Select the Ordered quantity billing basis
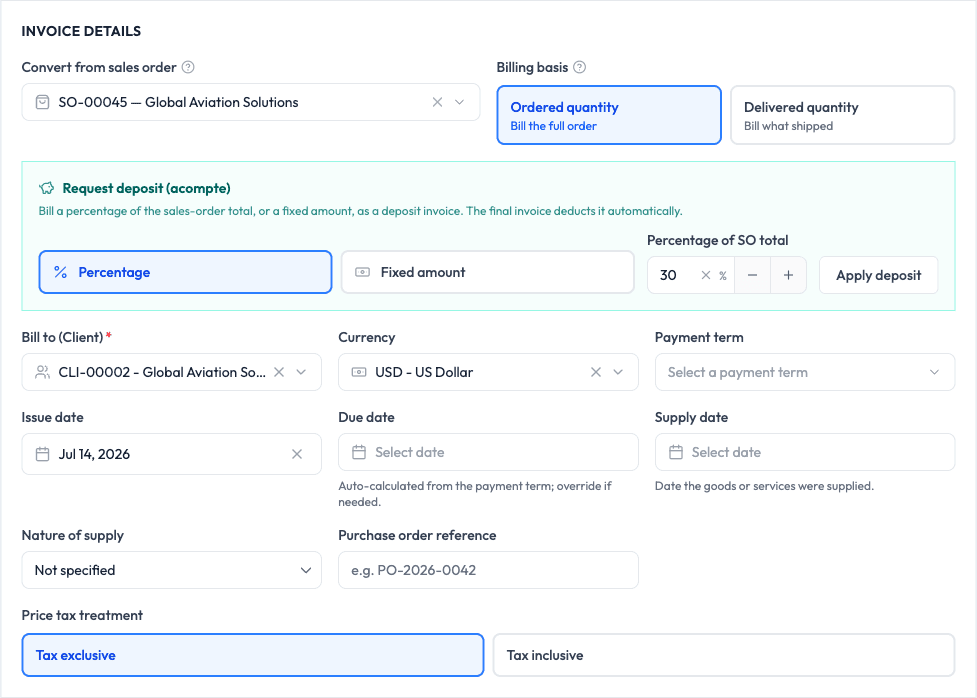977x698 pixels. pyautogui.click(x=609, y=115)
